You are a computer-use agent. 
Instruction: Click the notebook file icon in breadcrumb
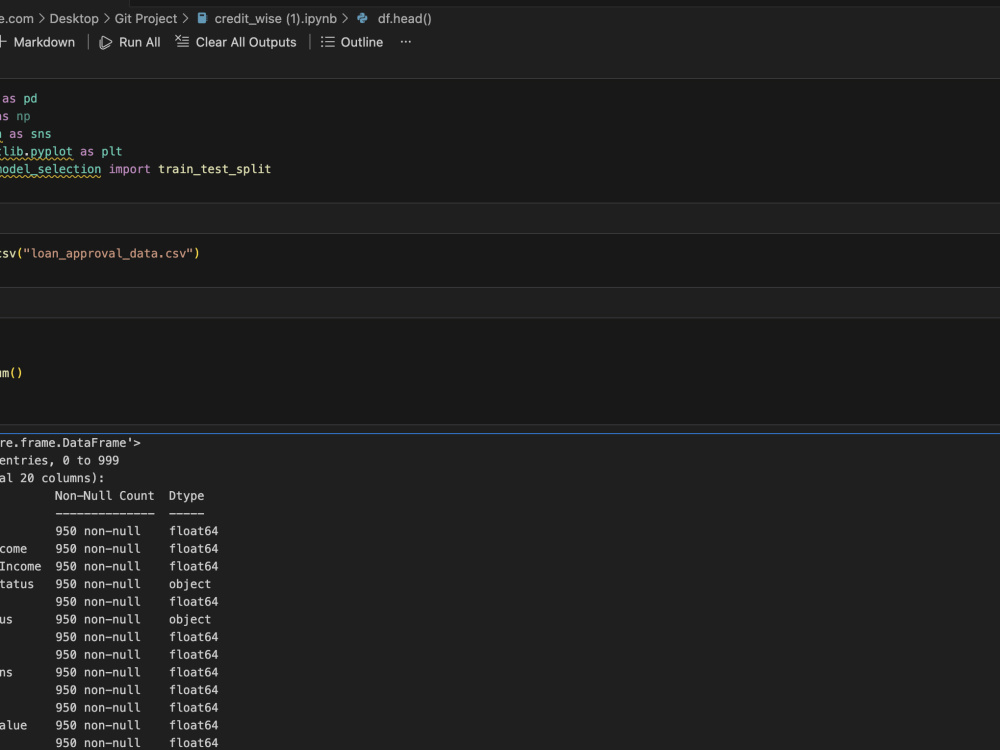point(202,18)
